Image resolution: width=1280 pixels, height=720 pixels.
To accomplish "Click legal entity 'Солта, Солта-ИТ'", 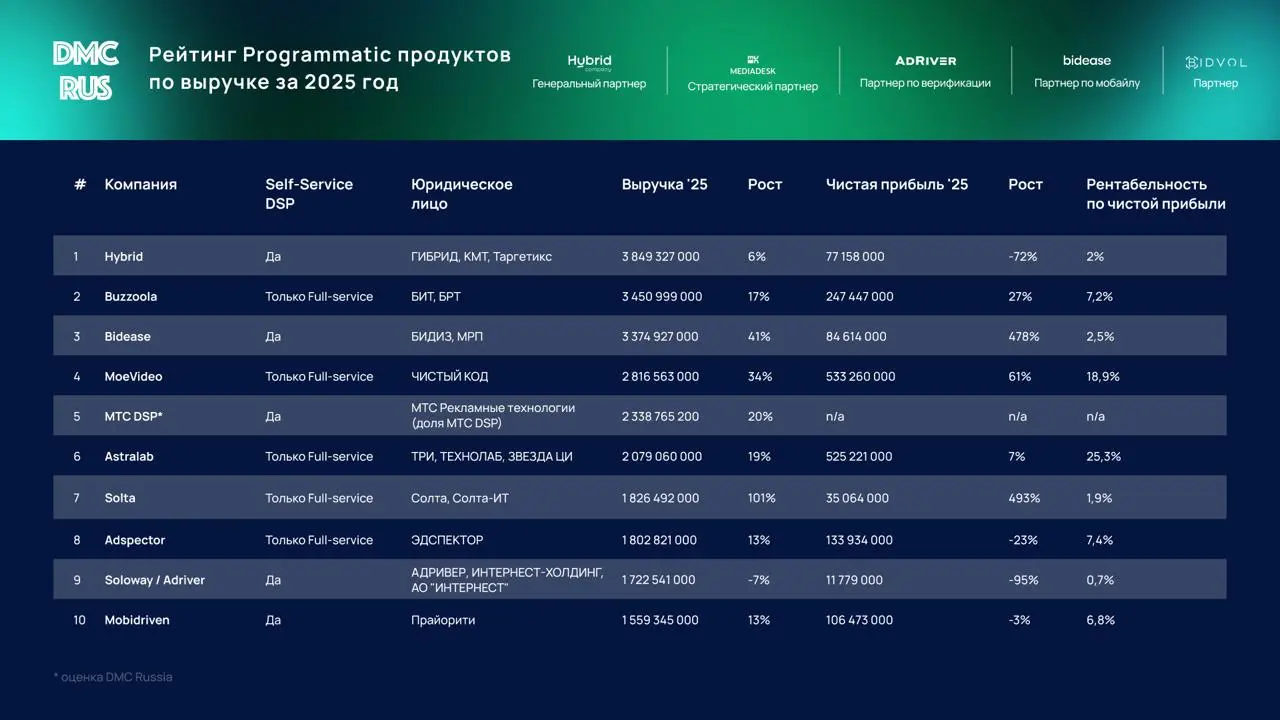I will (460, 498).
